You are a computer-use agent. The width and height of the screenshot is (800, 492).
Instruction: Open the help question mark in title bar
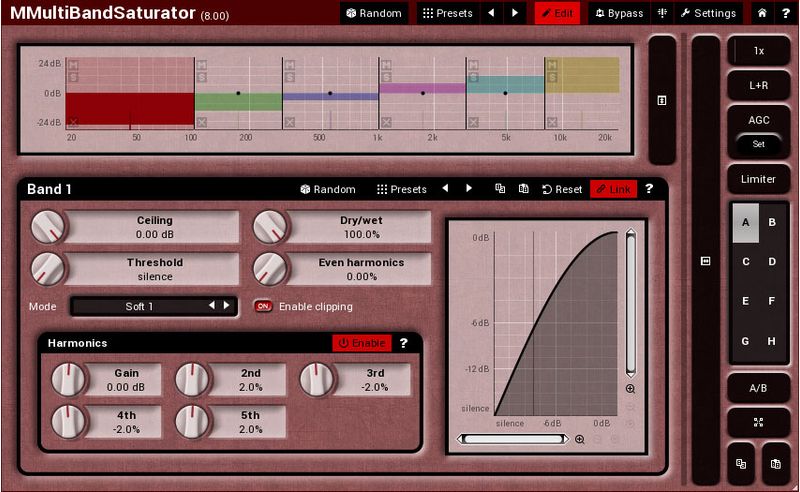pyautogui.click(x=786, y=13)
